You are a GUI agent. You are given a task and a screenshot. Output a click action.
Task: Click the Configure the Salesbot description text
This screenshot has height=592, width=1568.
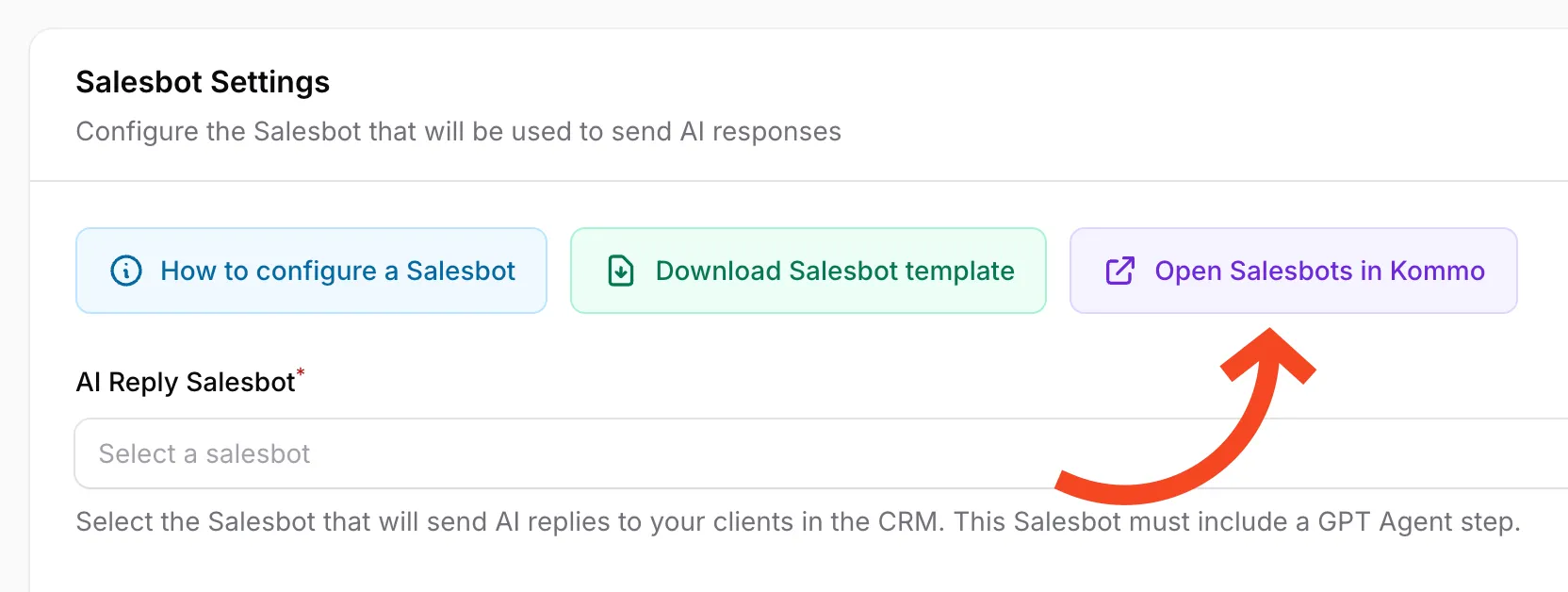click(x=458, y=131)
